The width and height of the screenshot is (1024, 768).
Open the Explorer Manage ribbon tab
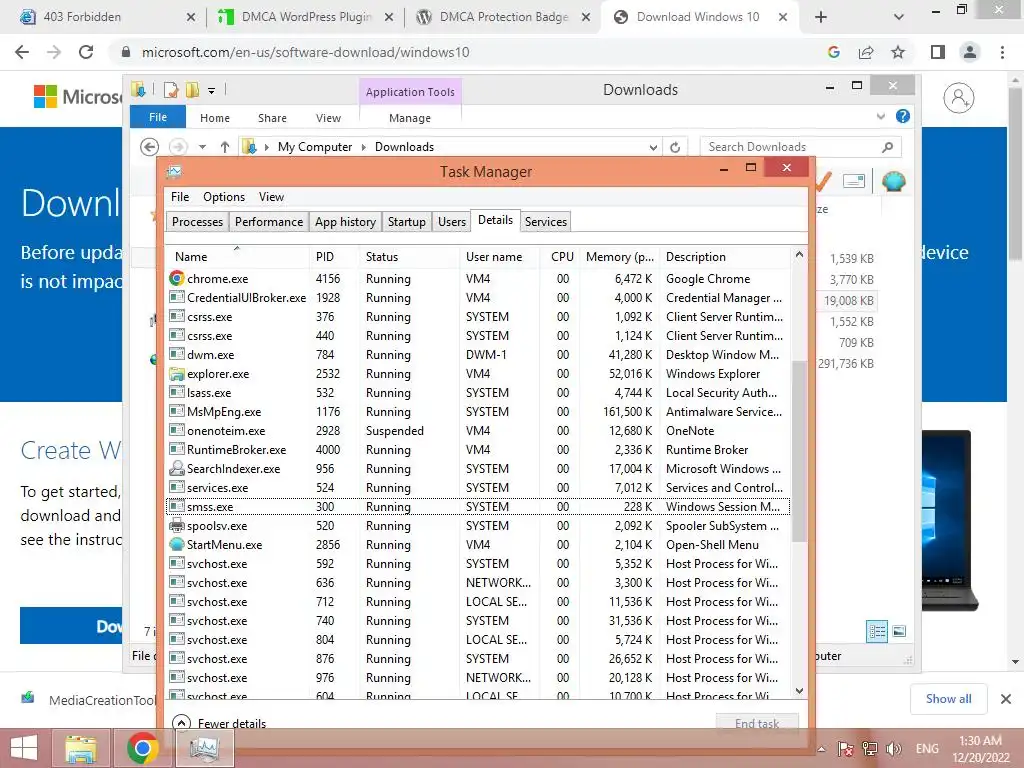tap(409, 118)
